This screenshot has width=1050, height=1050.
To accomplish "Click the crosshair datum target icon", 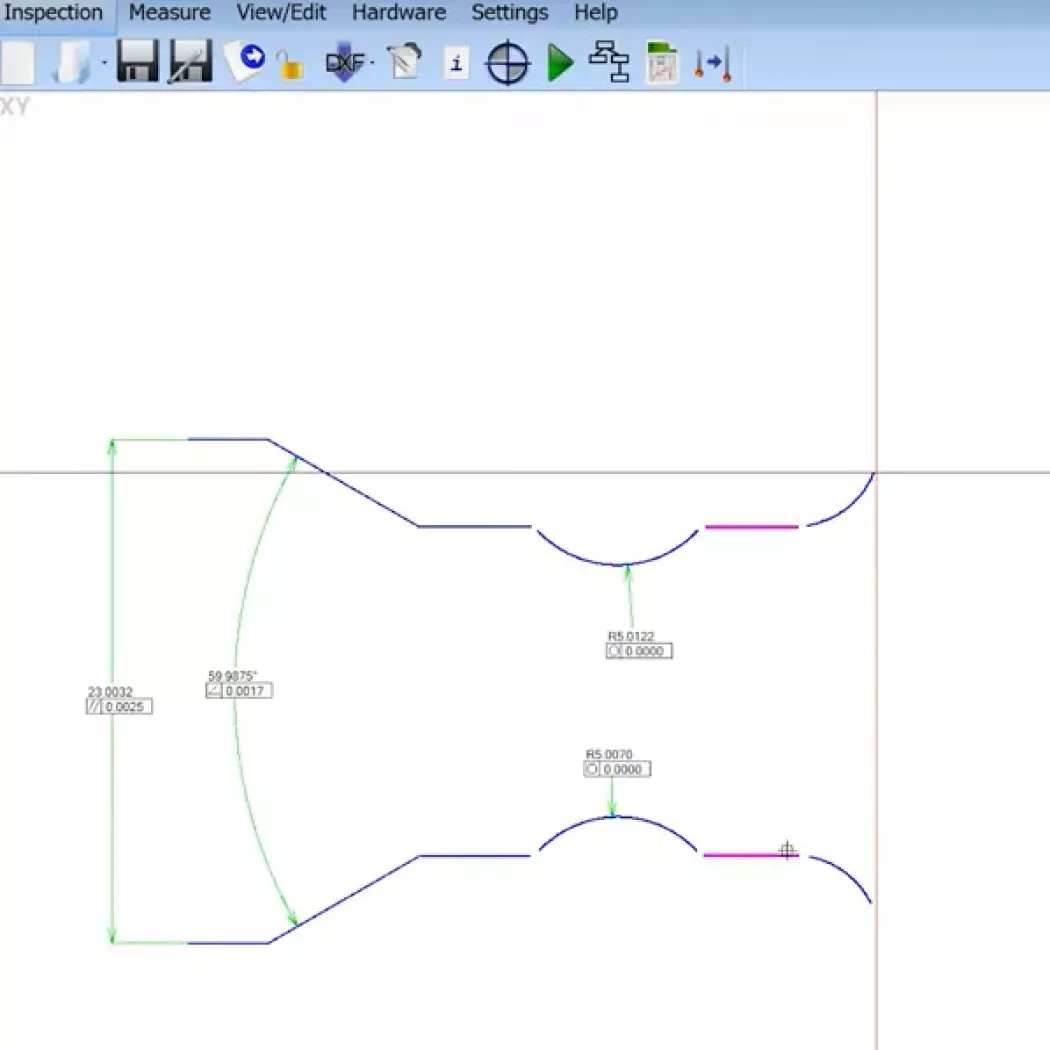I will [507, 65].
